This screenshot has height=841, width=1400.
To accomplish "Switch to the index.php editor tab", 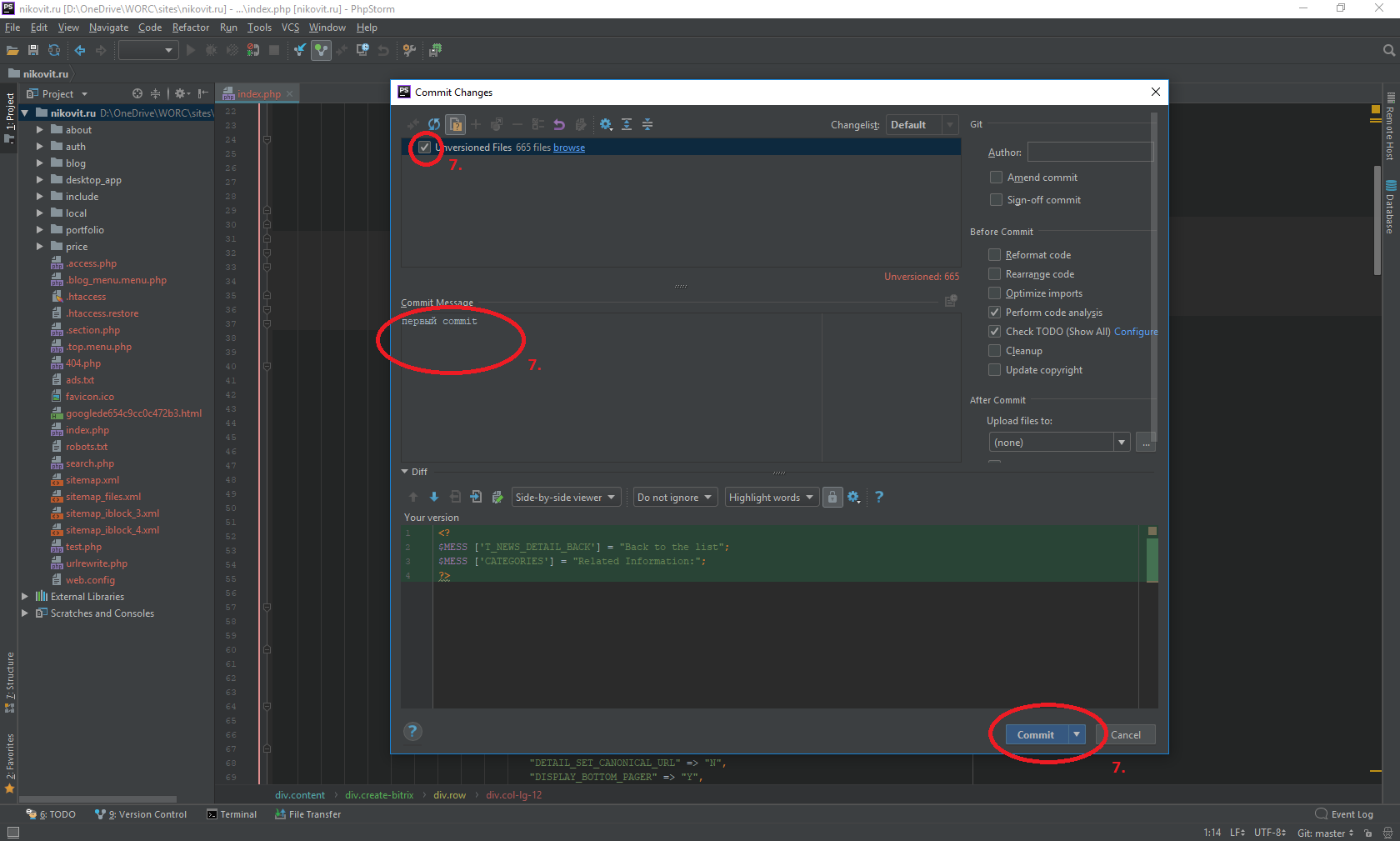I will pos(258,94).
